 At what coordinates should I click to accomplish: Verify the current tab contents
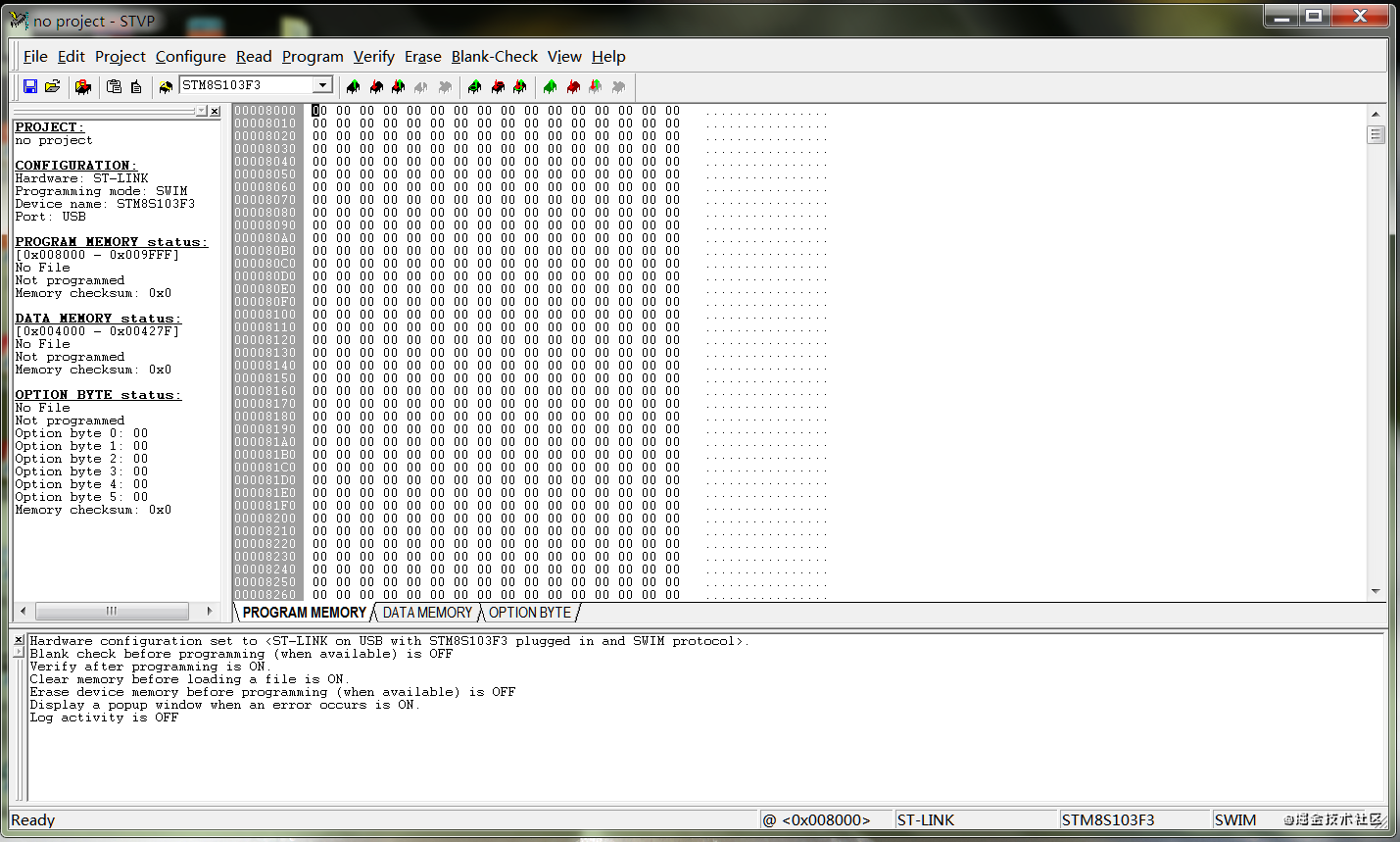click(398, 86)
